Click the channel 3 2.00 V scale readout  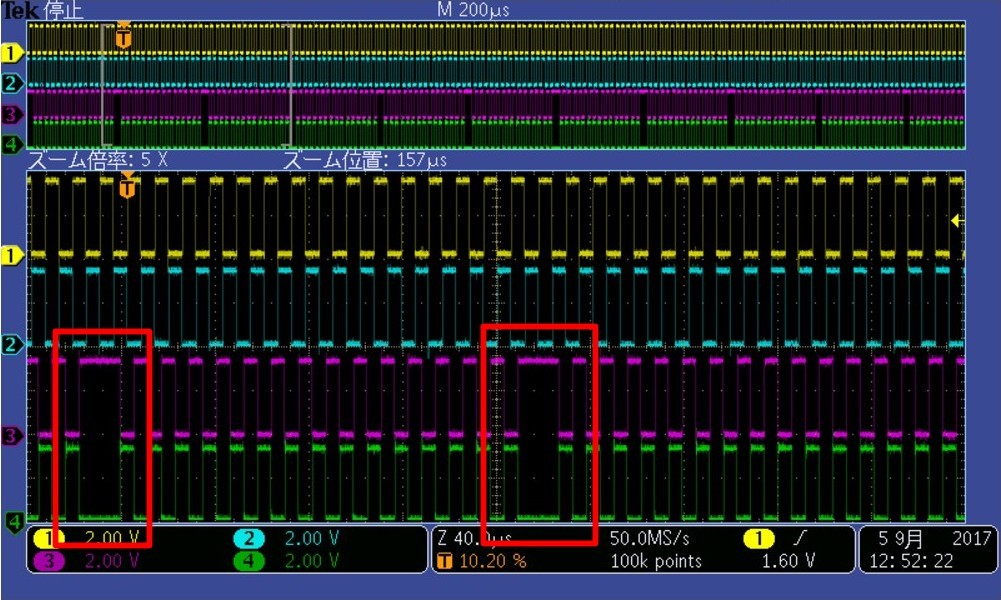point(112,561)
